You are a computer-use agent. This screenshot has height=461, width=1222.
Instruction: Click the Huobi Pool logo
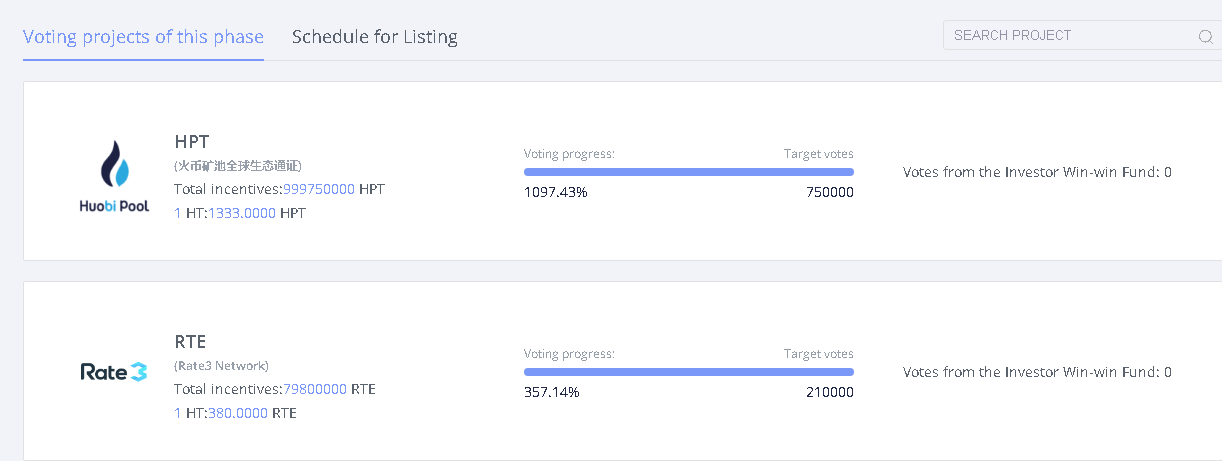point(114,178)
